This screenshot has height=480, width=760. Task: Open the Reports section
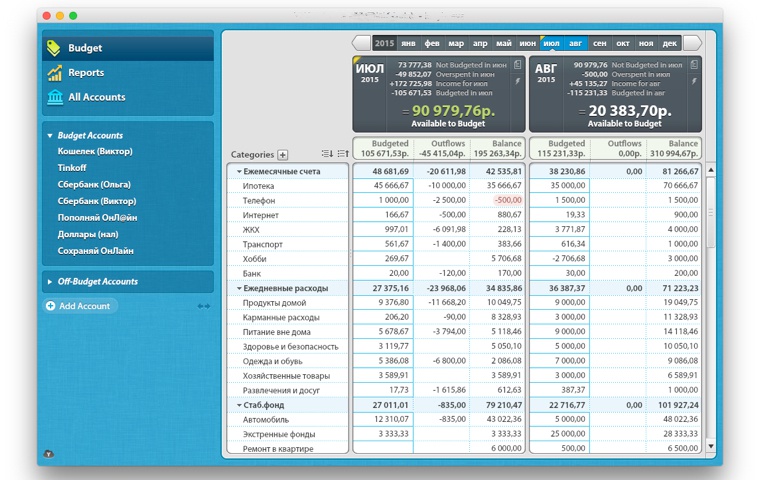click(x=85, y=73)
